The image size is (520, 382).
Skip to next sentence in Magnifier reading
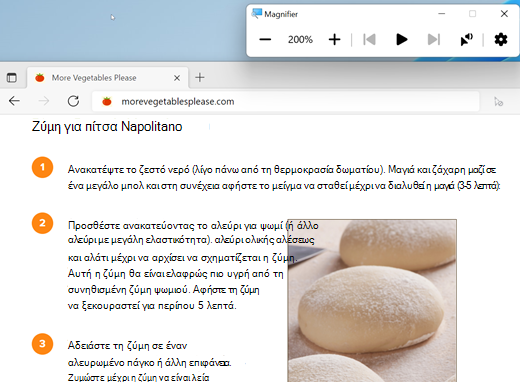click(434, 40)
